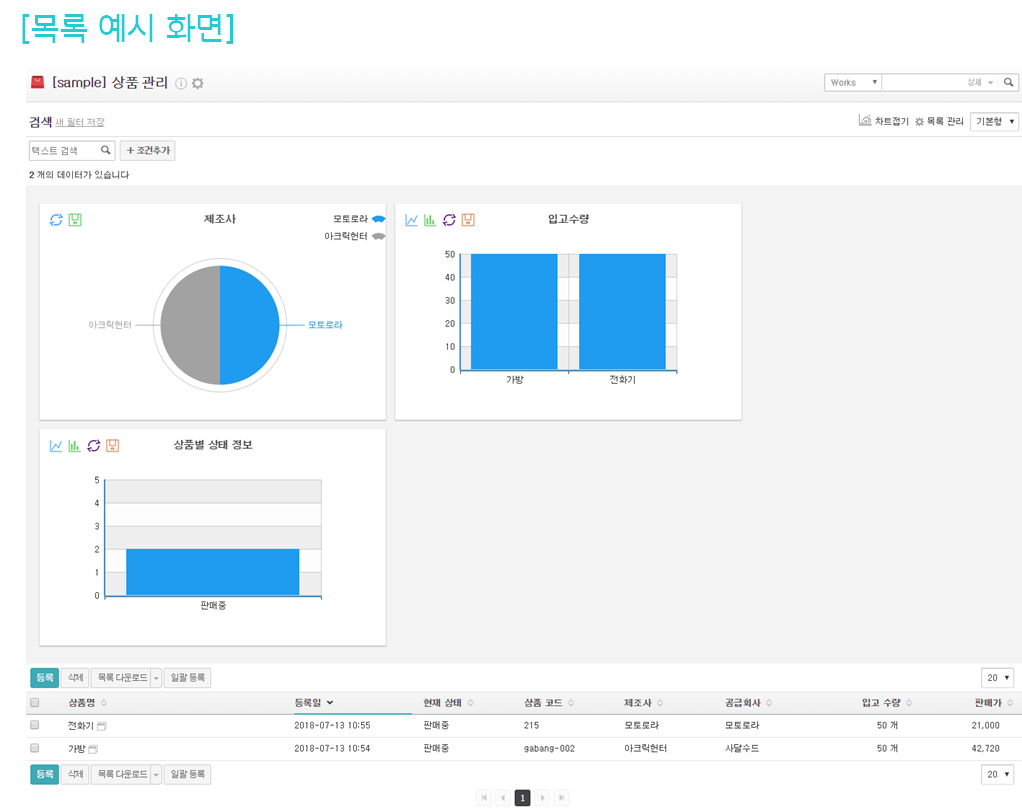Save the 상품별 상태 정보 chart
This screenshot has height=812, width=1022.
(112, 445)
